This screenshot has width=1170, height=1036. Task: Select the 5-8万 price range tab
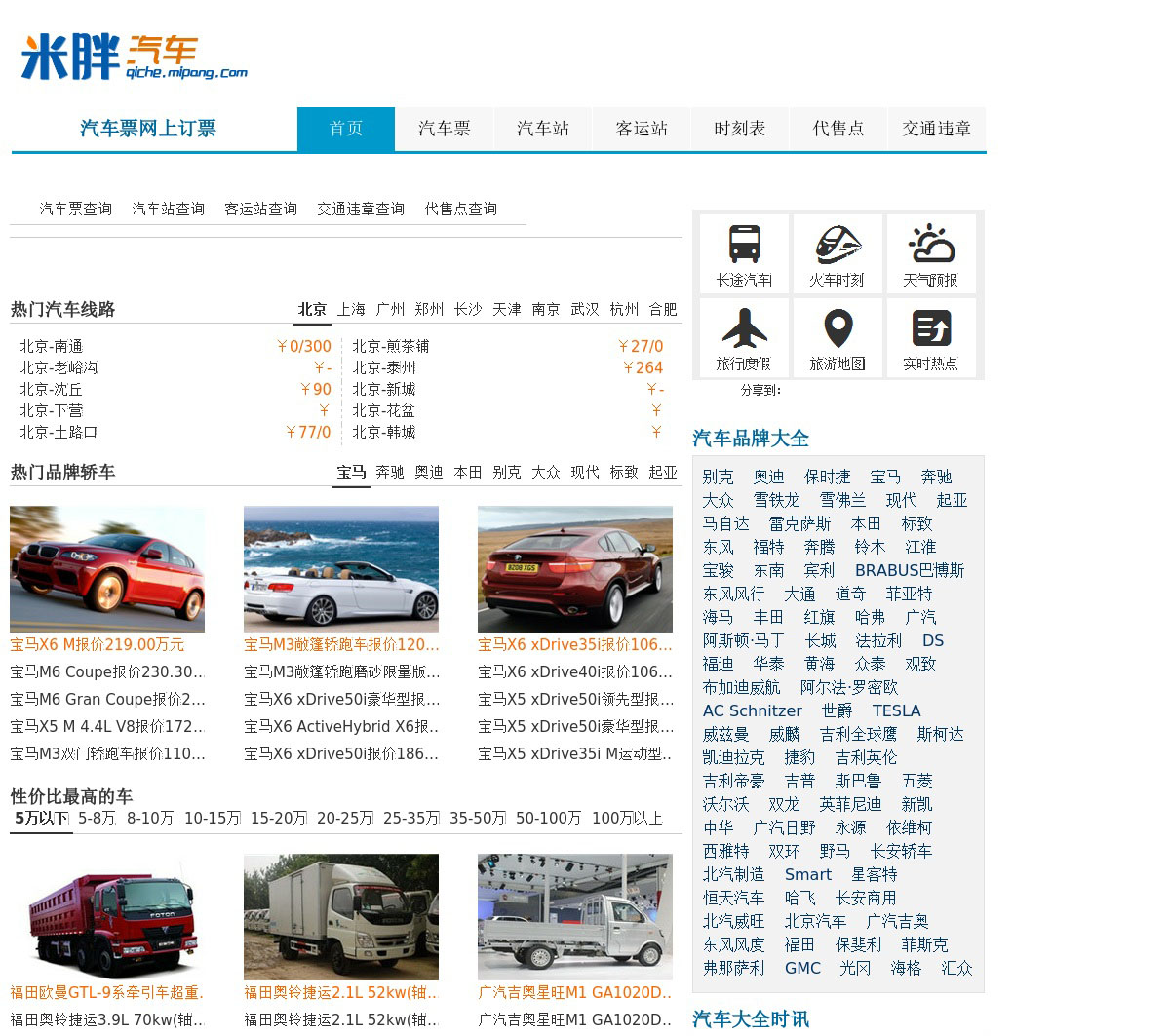tap(97, 818)
